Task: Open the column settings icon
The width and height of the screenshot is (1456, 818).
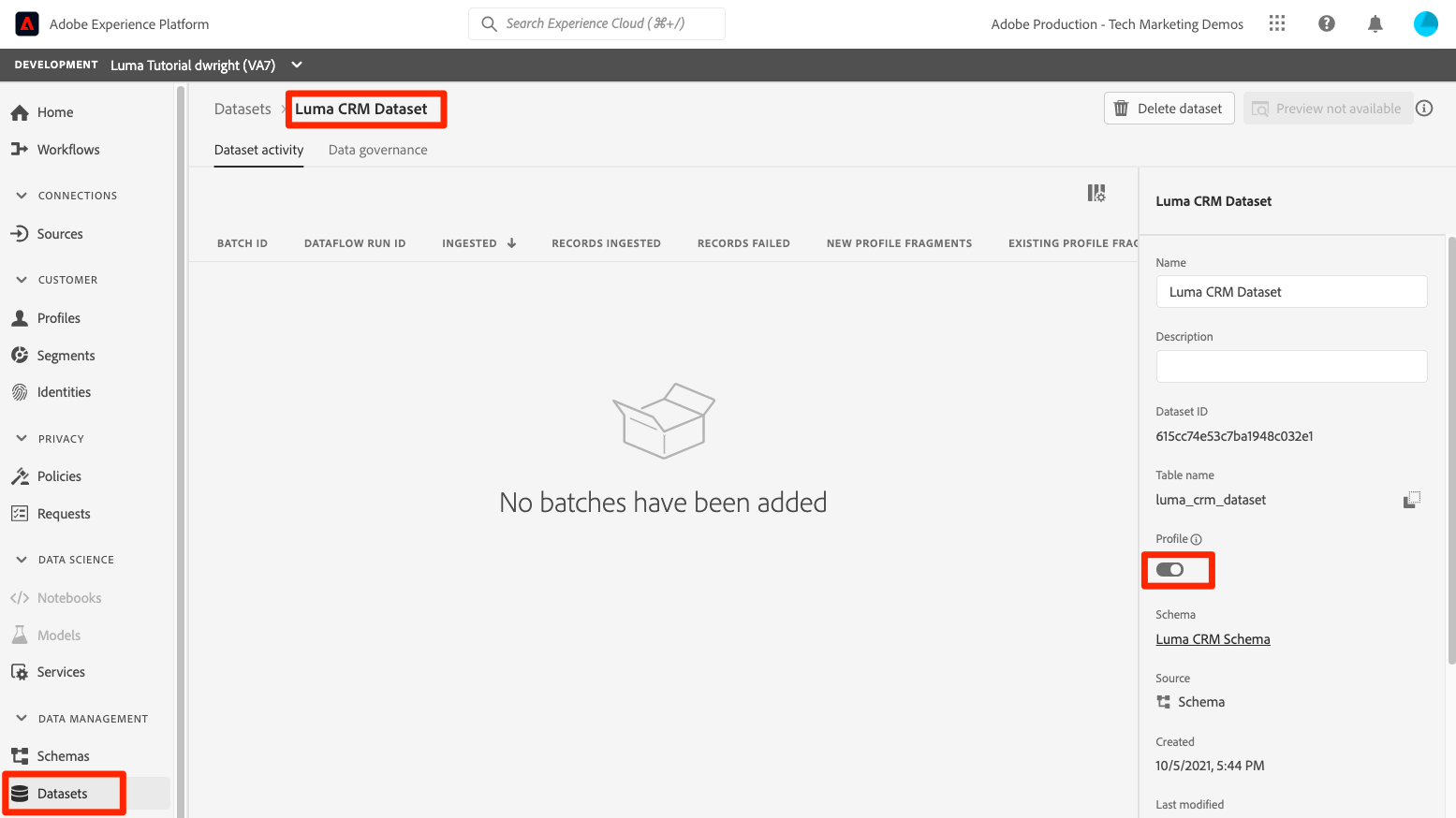Action: [x=1096, y=193]
